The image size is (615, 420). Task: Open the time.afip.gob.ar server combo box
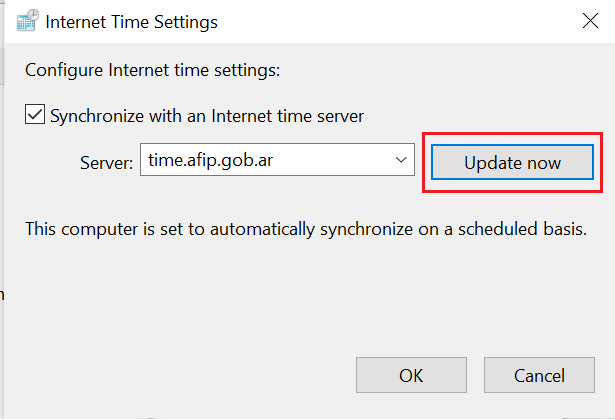pos(277,160)
